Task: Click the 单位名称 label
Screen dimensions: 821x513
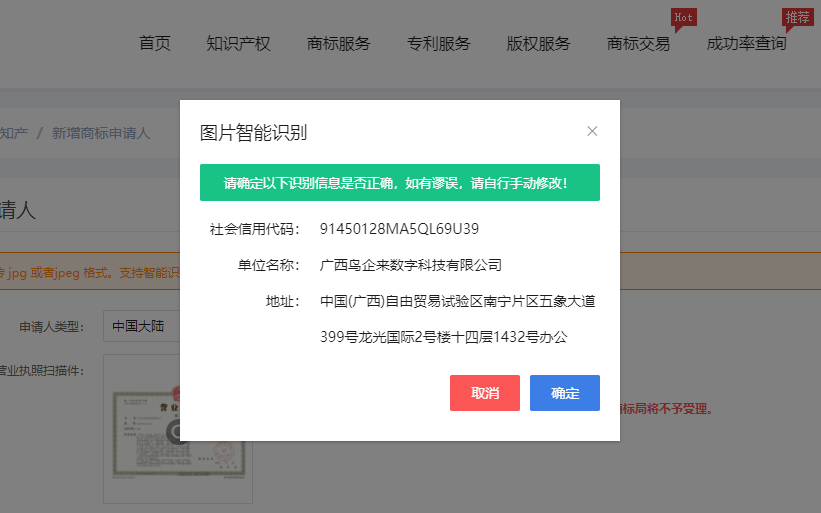Action: click(269, 265)
